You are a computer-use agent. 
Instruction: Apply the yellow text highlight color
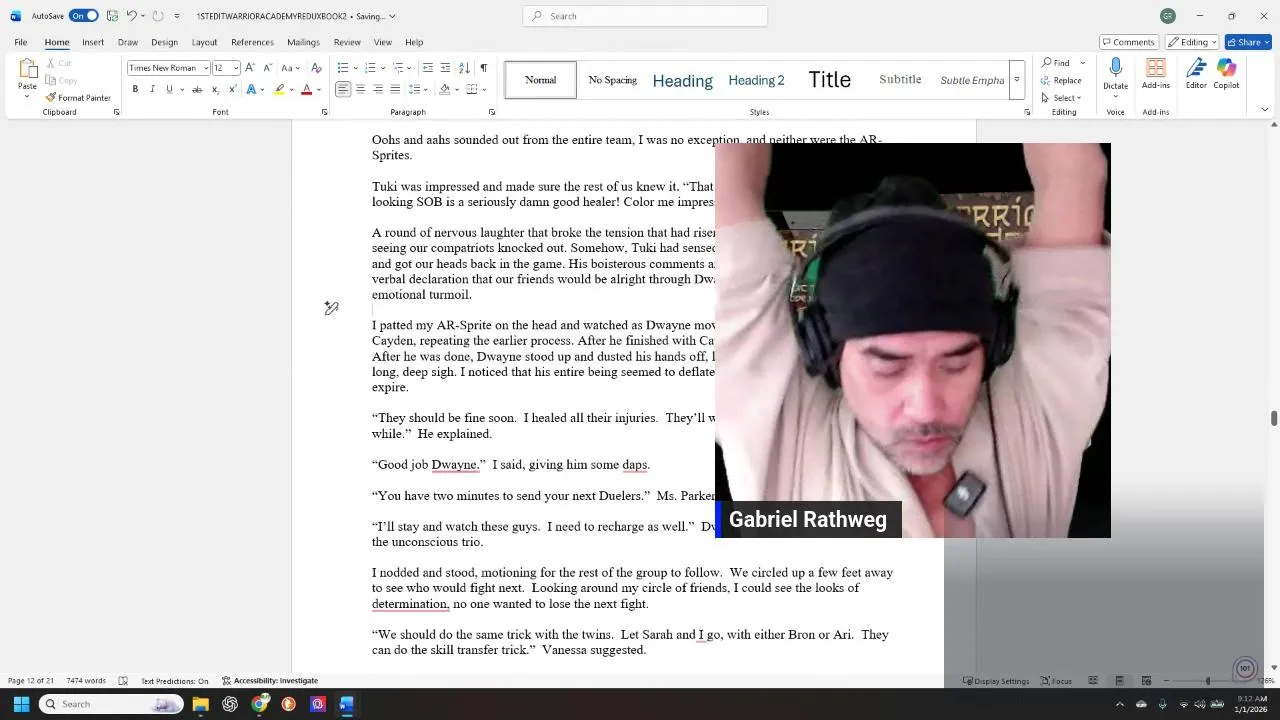pos(279,89)
